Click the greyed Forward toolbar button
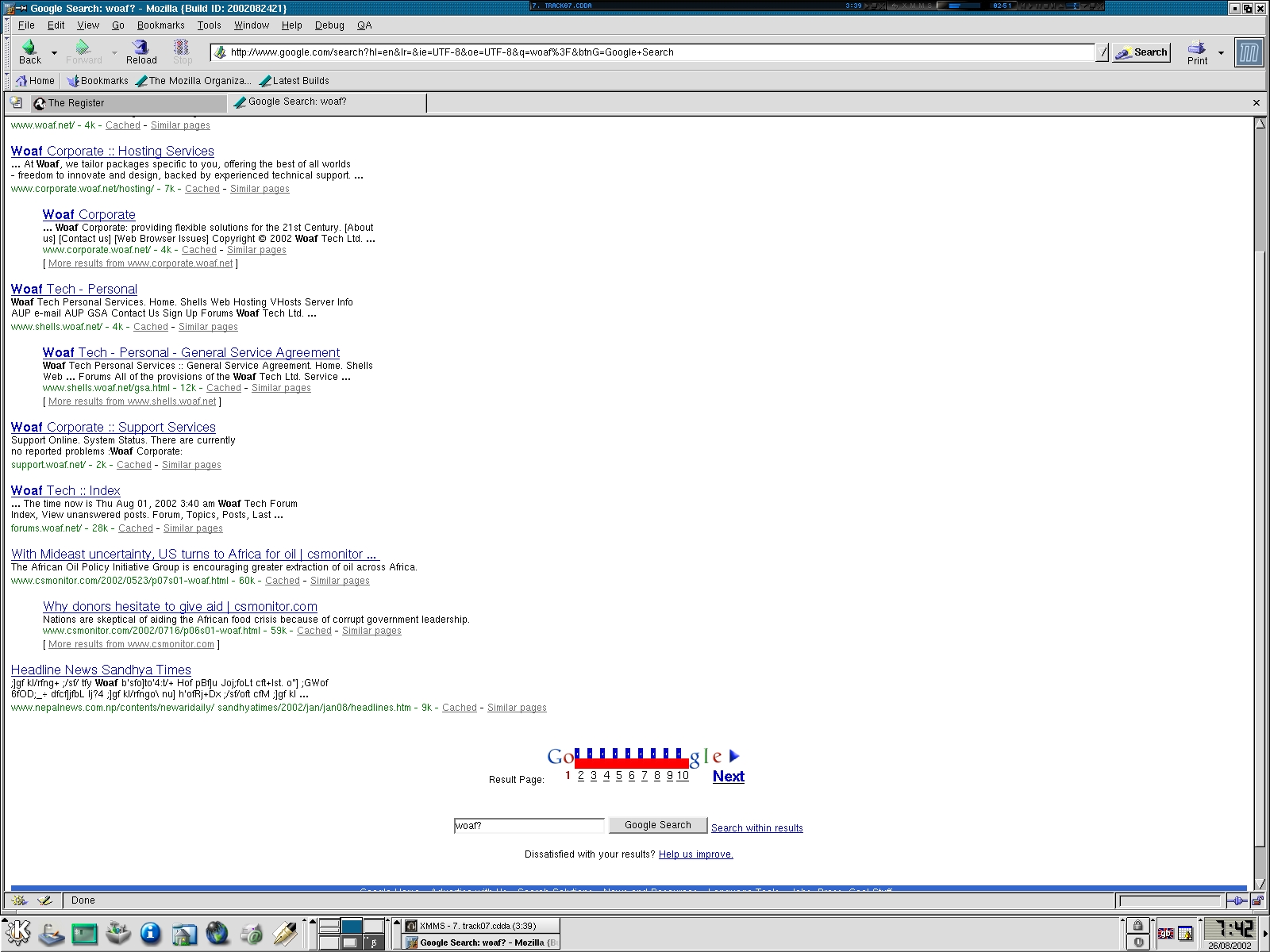This screenshot has height=952, width=1270. (x=84, y=52)
